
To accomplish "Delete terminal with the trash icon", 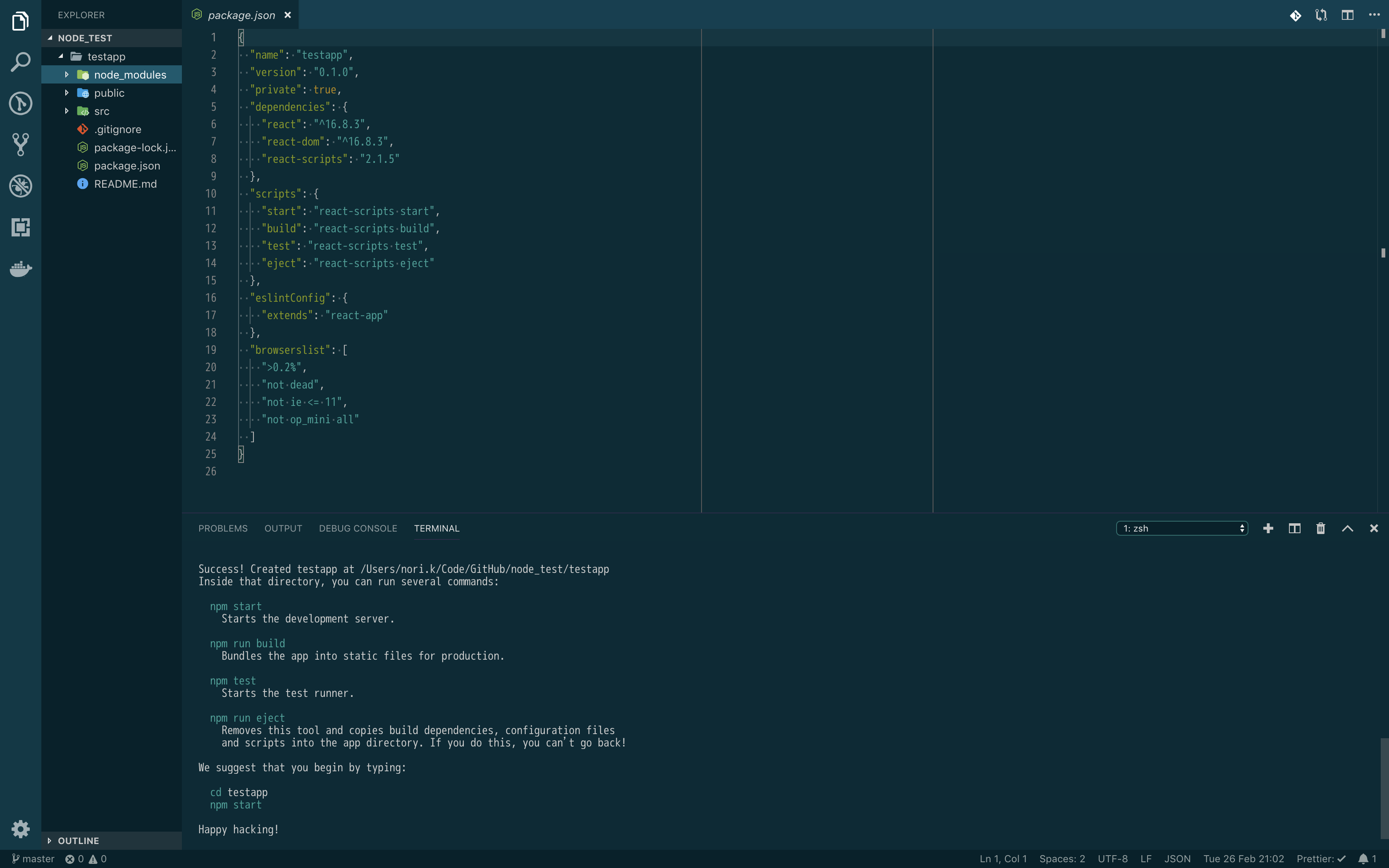I will (x=1321, y=528).
